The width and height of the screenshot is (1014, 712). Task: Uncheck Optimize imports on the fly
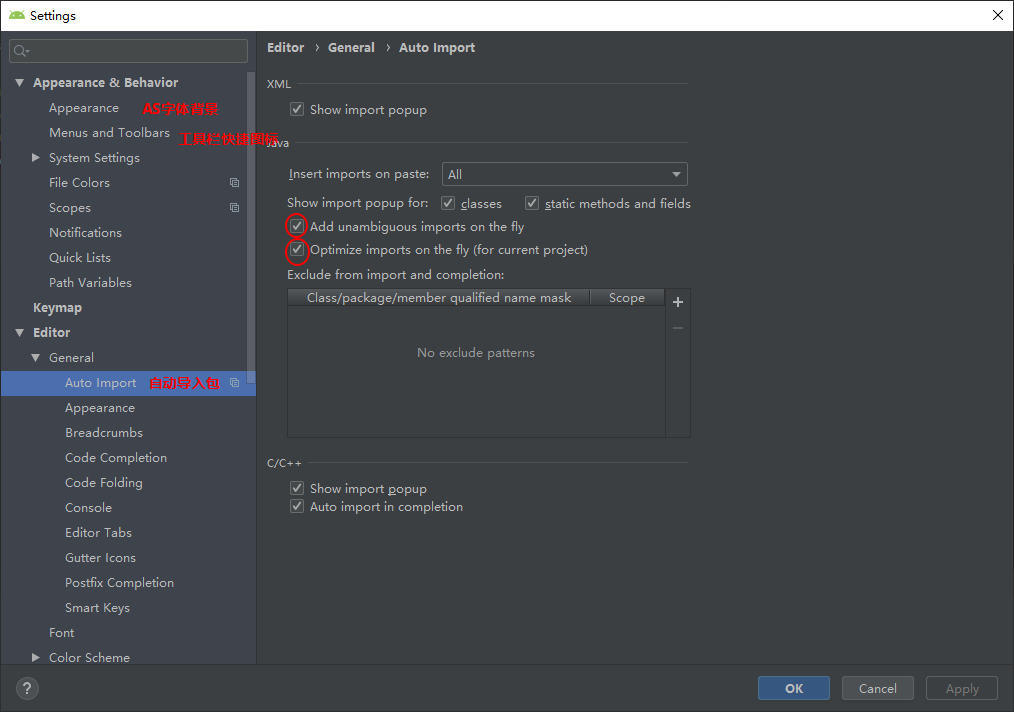(297, 250)
